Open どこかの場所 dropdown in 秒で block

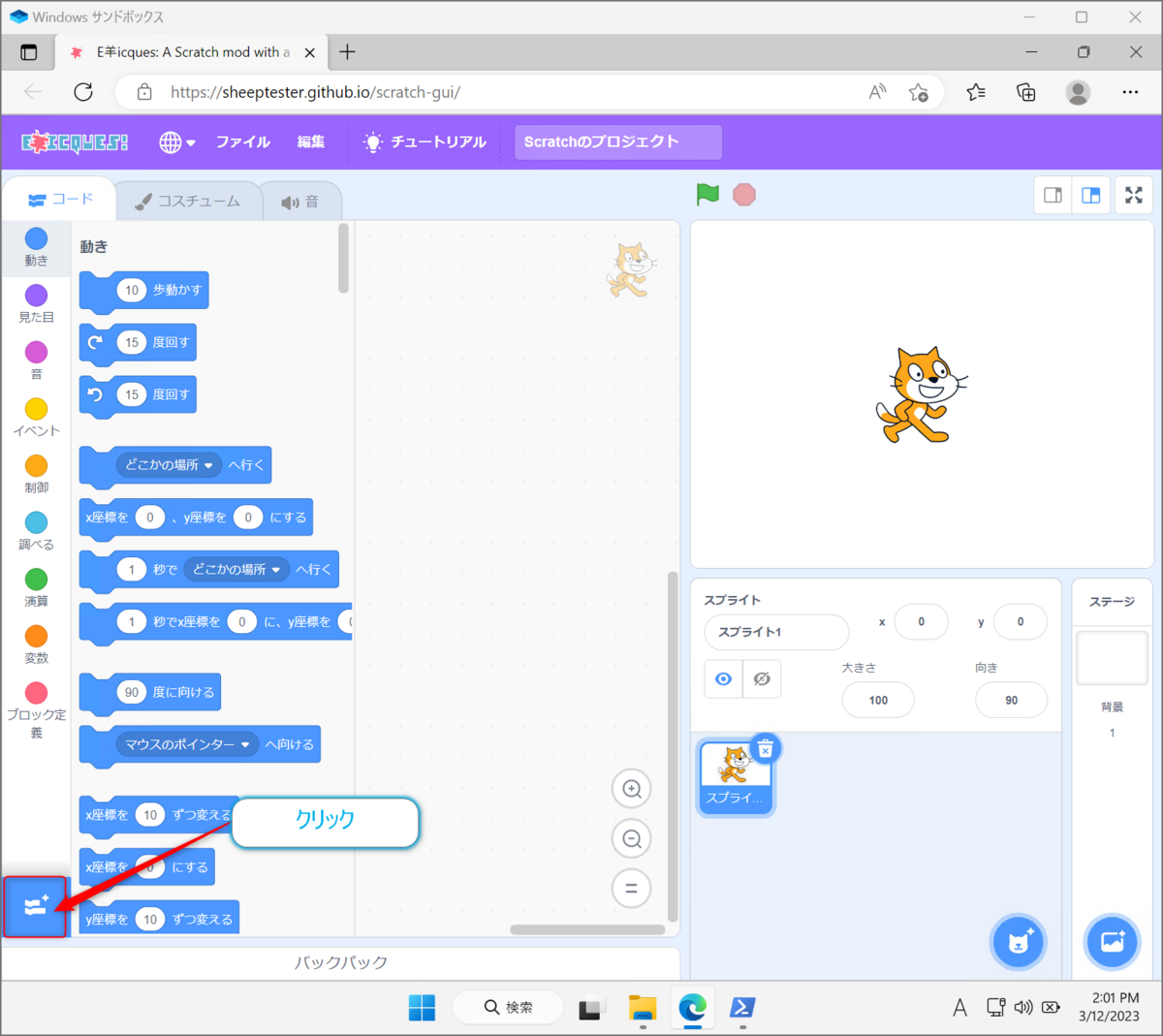point(236,570)
